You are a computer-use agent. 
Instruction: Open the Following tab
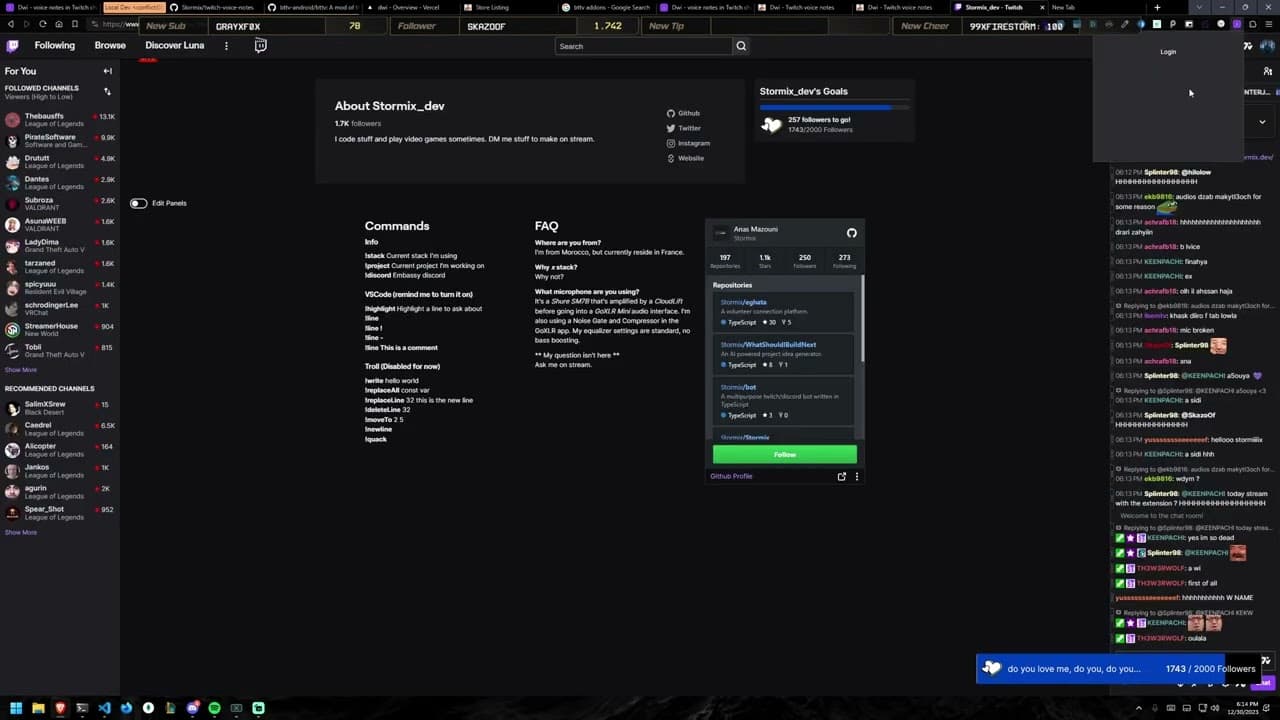pos(54,46)
